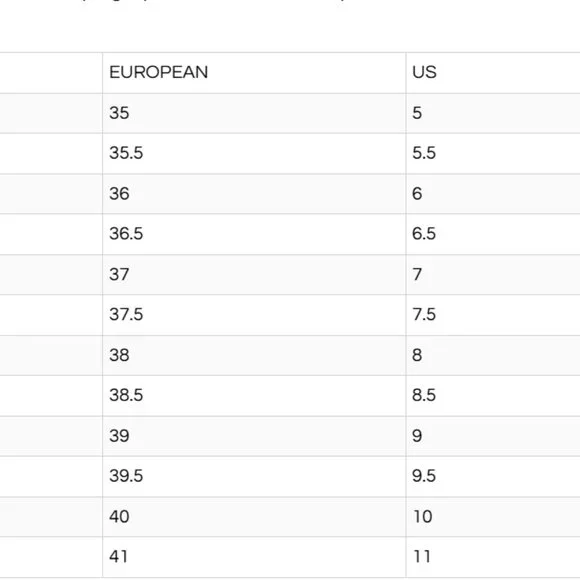Select the European size 35 cell
Viewport: 580px width, 580px height.
(254, 113)
